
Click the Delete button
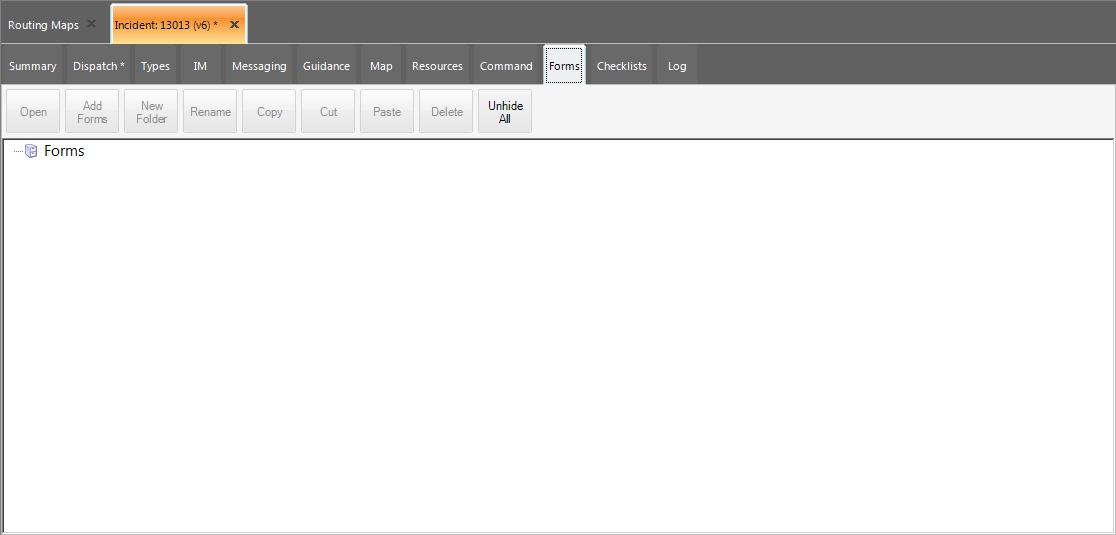(446, 111)
